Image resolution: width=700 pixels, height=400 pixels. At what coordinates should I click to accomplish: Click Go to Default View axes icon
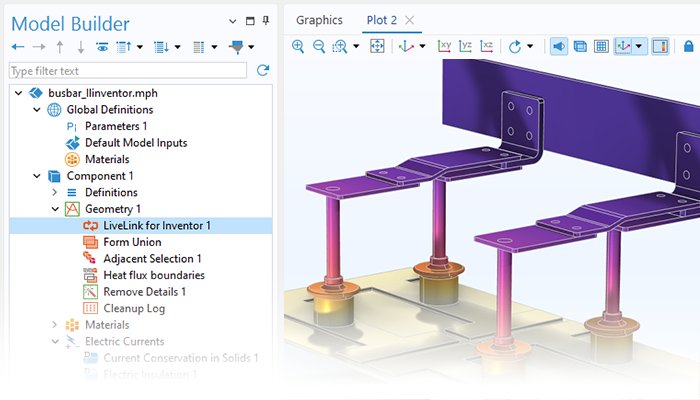pos(406,46)
